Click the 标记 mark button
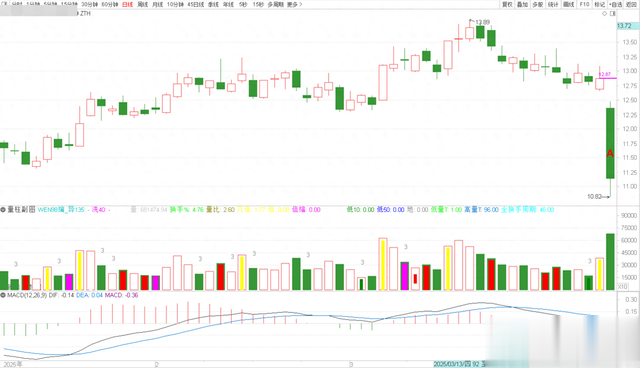Viewport: 640px width, 368px height. tap(599, 4)
